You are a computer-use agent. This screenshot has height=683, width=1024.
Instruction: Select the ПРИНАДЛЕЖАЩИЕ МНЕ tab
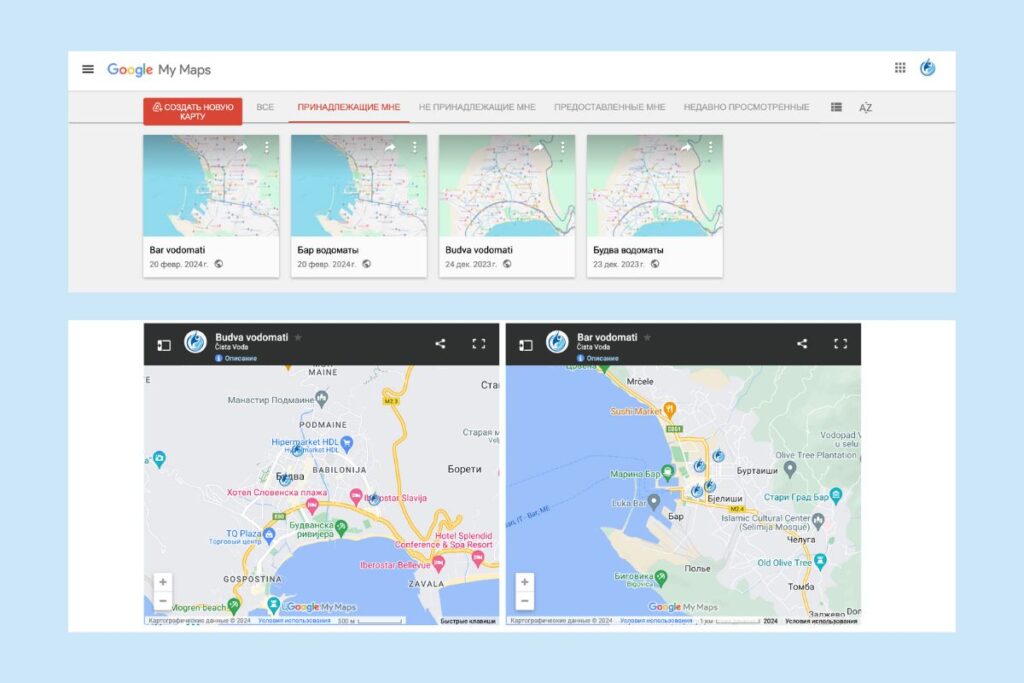[349, 107]
